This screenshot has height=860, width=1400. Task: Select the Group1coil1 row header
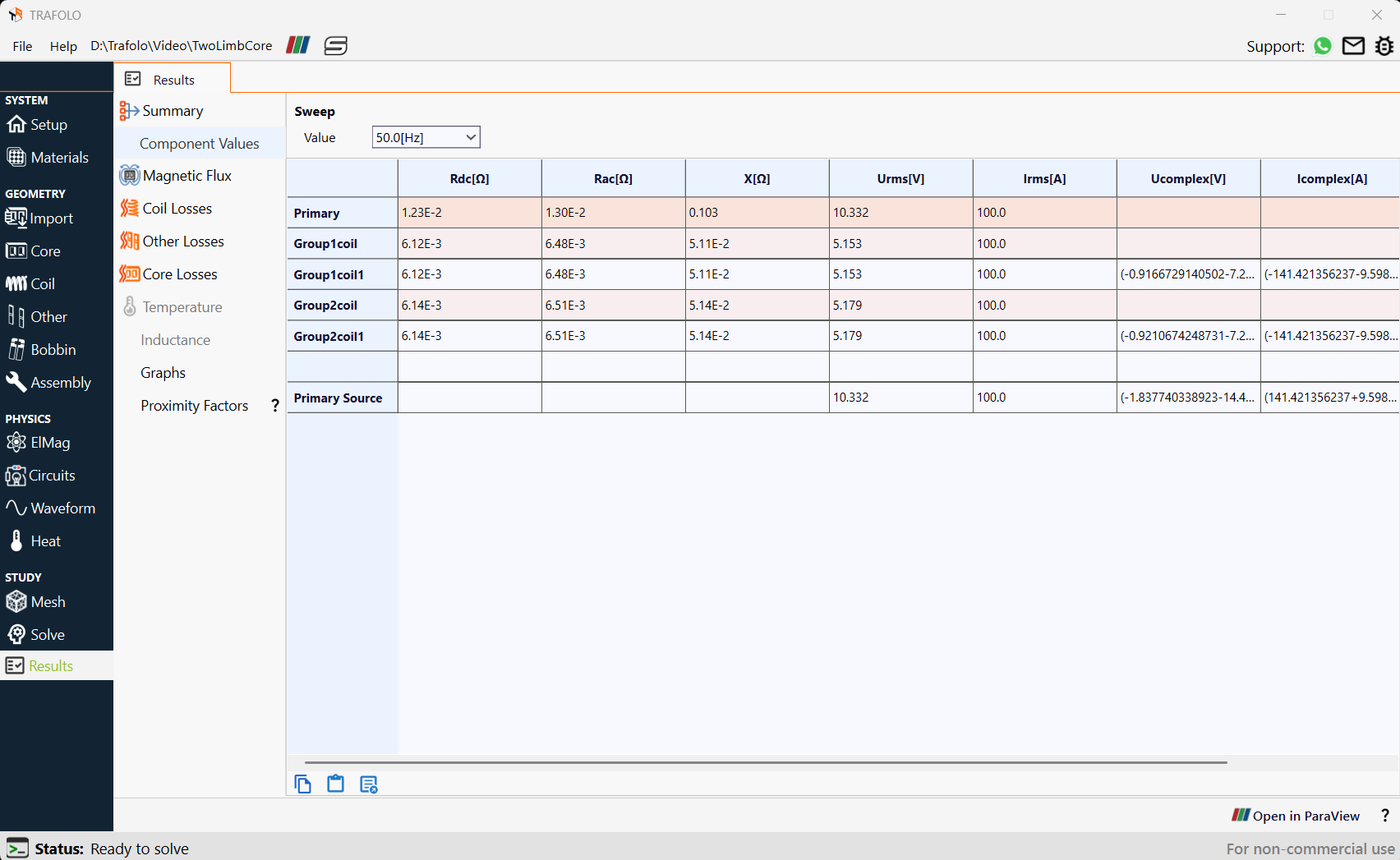343,274
